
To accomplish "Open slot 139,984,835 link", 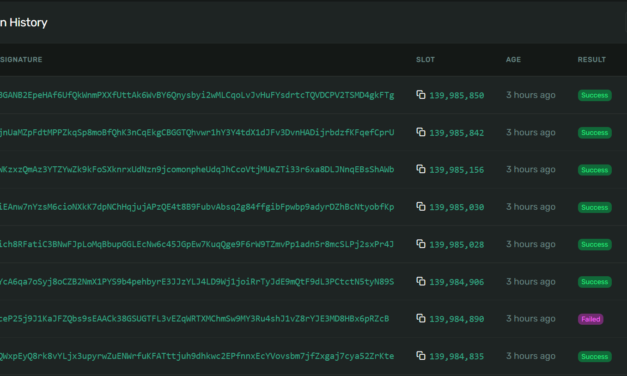I will 457,356.
